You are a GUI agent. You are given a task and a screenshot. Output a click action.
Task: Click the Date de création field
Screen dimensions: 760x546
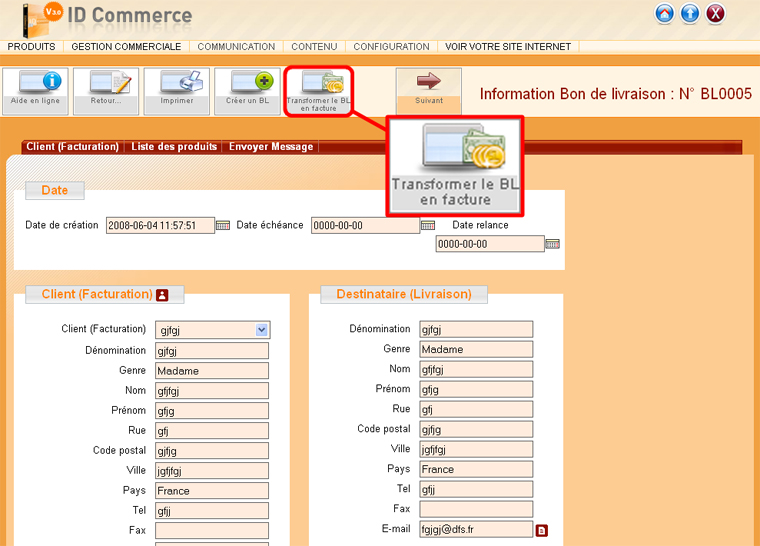160,225
